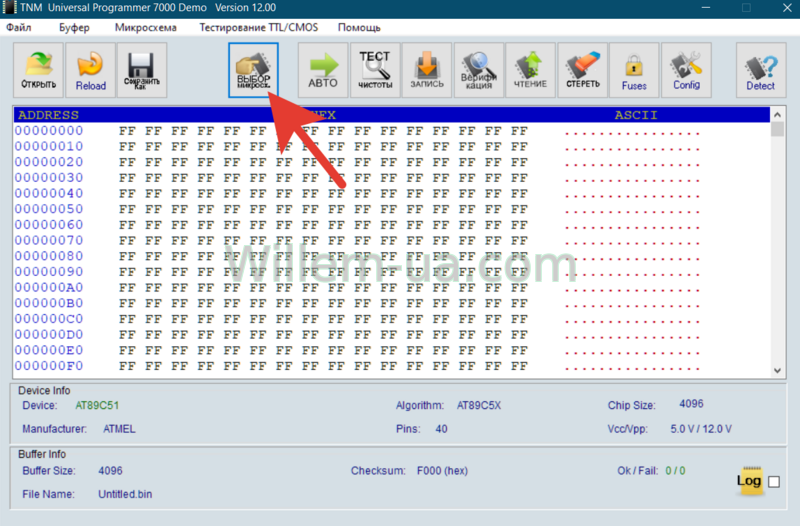Click the Запись (Write) chip icon
Image resolution: width=800 pixels, height=526 pixels.
point(427,69)
